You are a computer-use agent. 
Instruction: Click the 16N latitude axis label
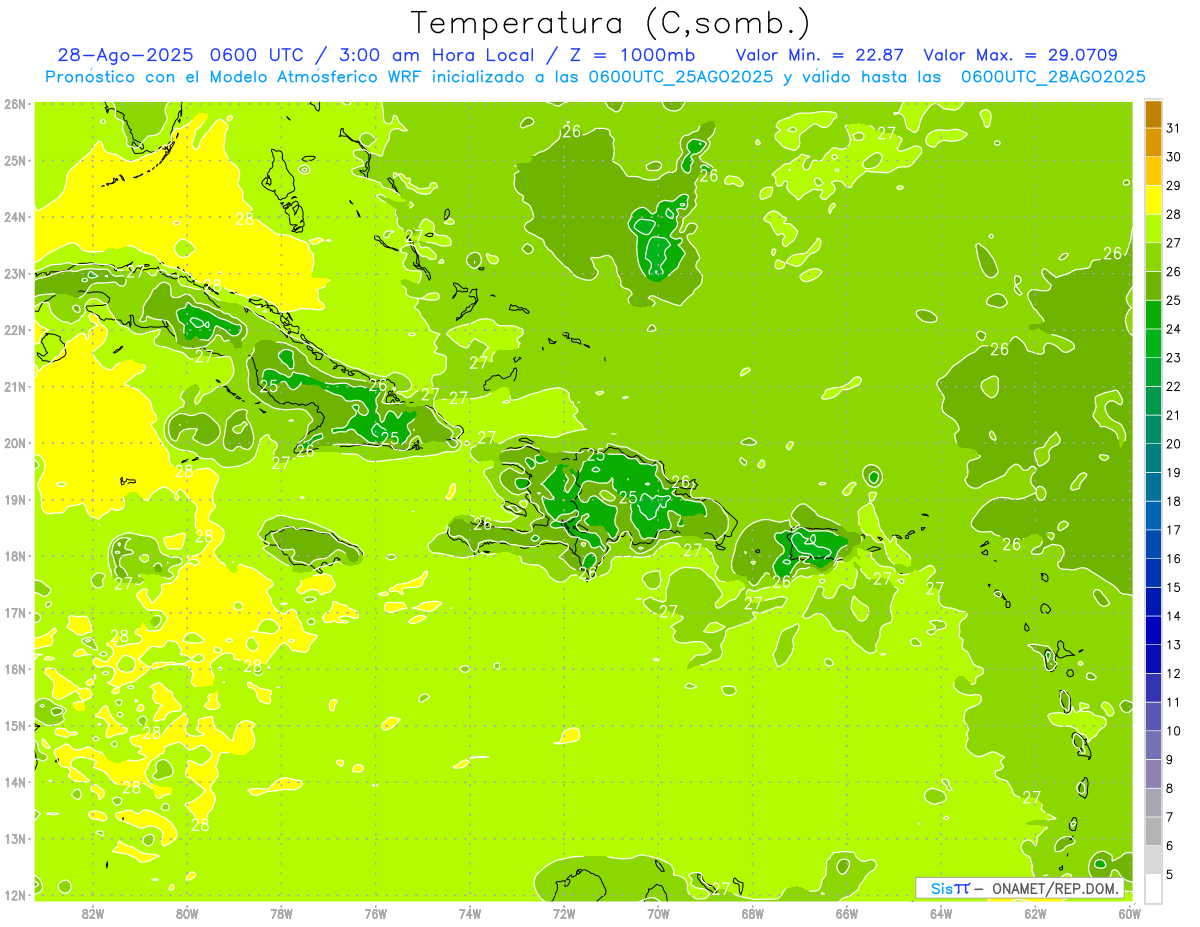(x=15, y=669)
